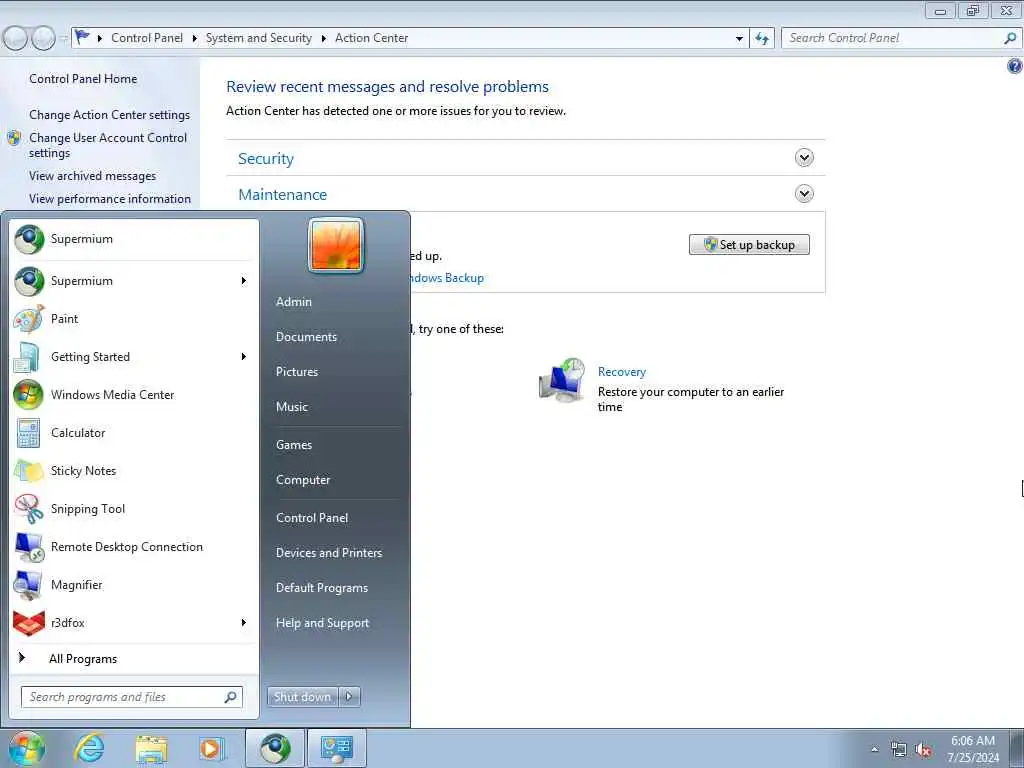Open Admin user folder

click(x=294, y=302)
